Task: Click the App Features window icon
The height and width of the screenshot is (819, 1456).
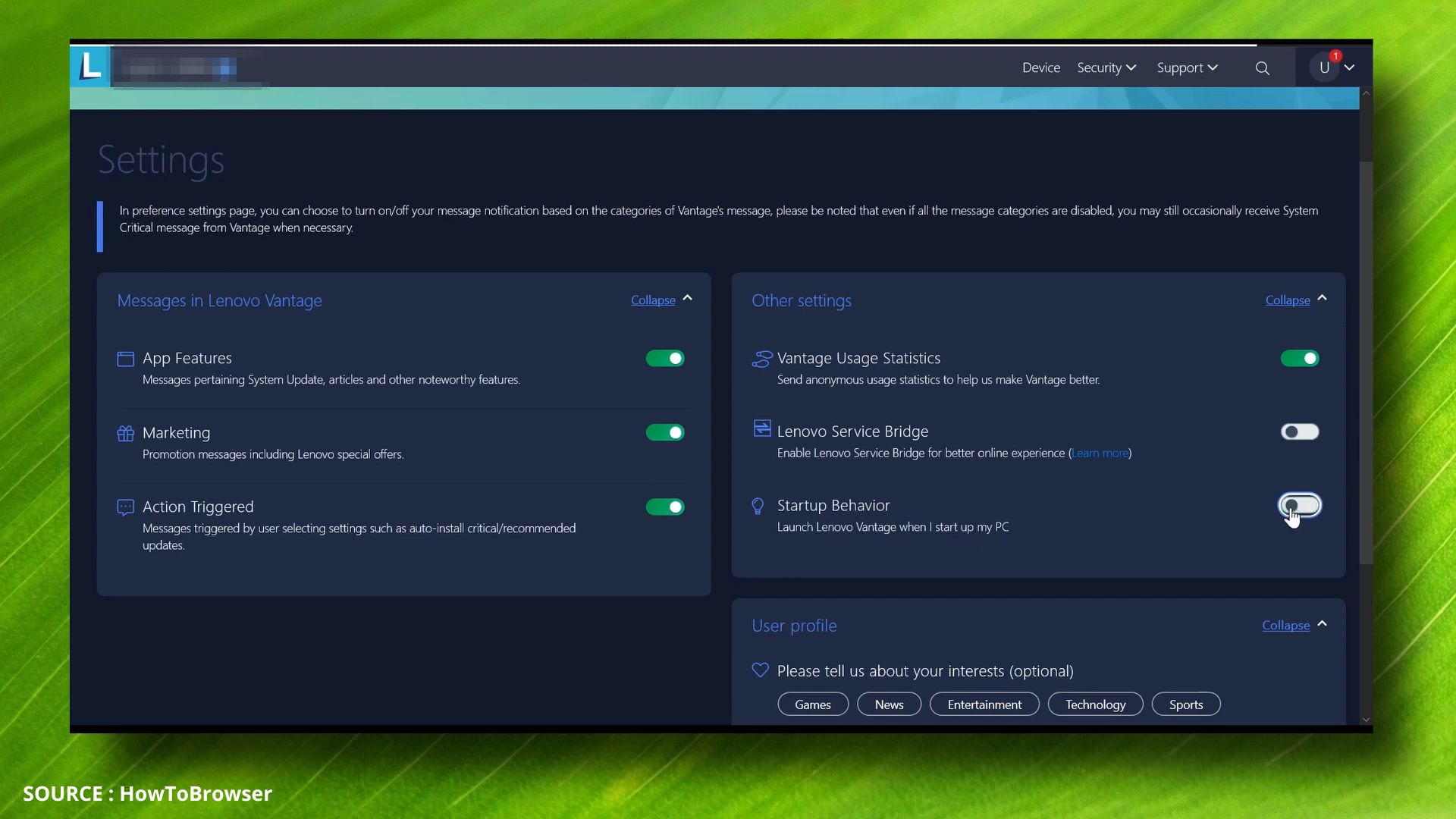Action: click(125, 359)
